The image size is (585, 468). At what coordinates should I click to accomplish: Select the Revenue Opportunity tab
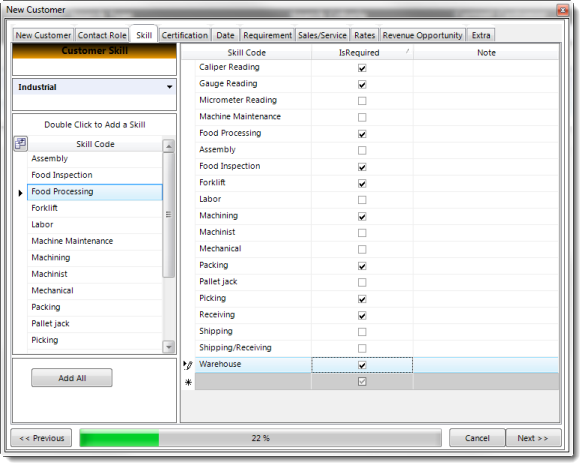coord(422,35)
